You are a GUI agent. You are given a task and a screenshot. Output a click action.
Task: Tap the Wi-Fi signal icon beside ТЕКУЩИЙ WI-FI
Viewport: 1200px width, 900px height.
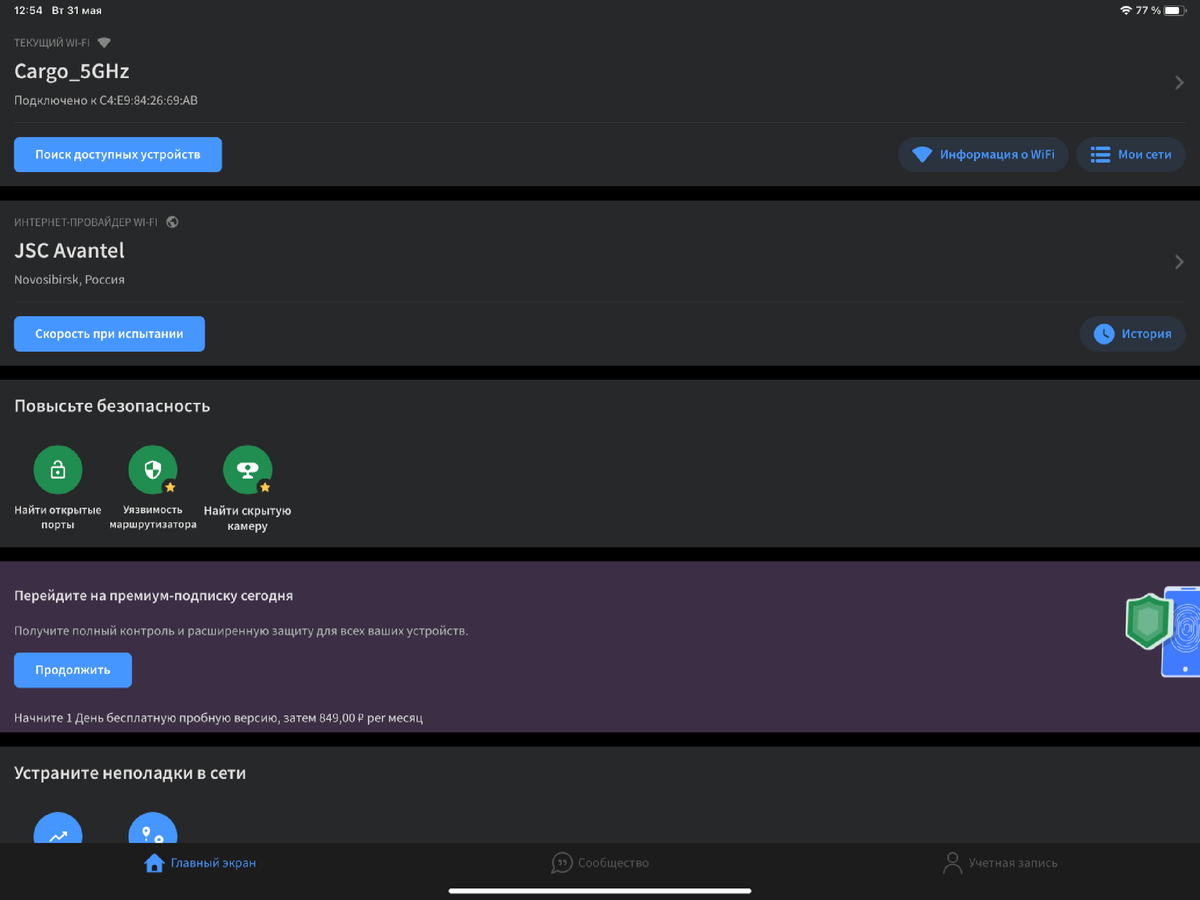coord(104,43)
